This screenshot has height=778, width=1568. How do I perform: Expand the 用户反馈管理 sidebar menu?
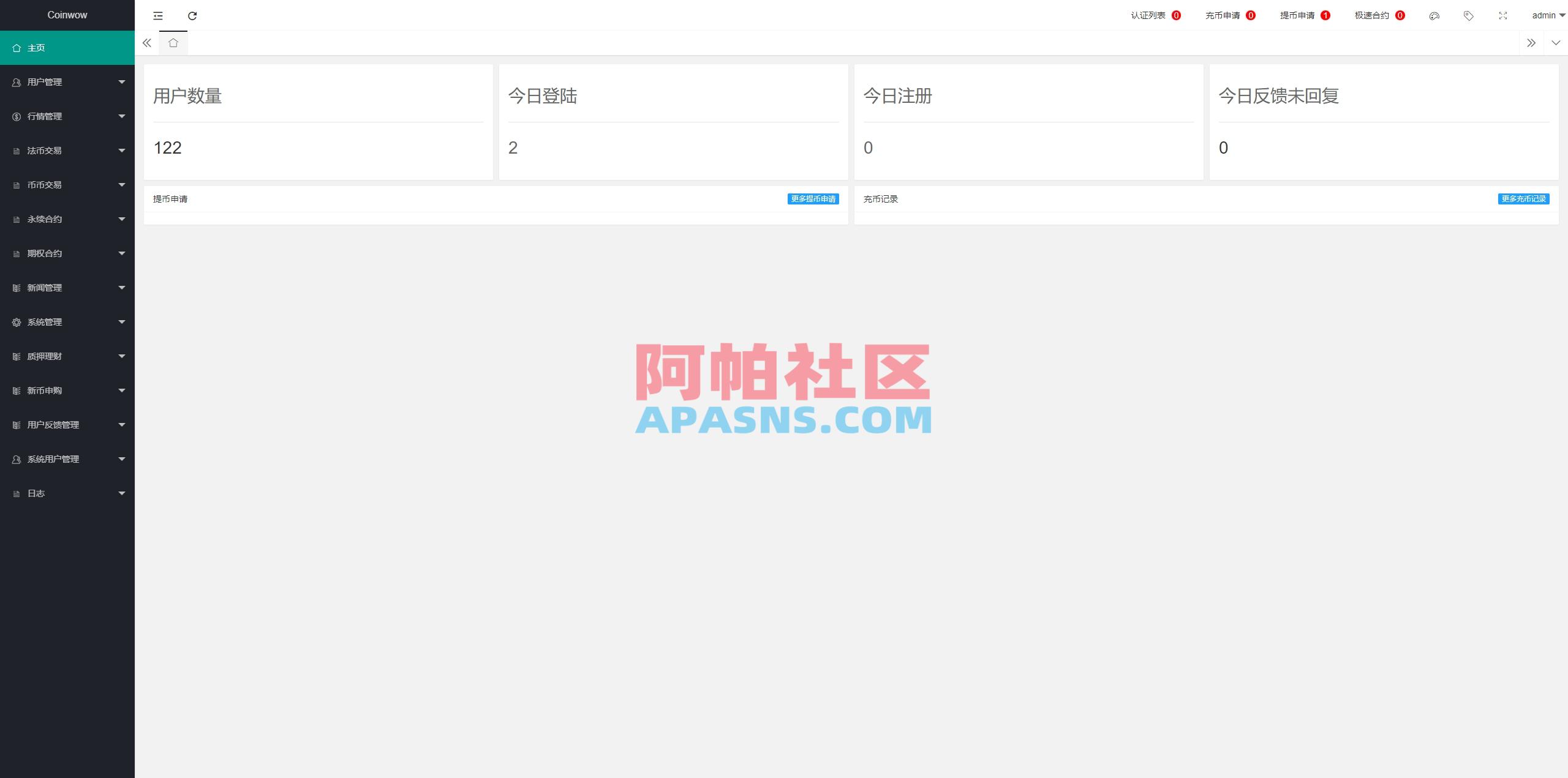(x=67, y=425)
